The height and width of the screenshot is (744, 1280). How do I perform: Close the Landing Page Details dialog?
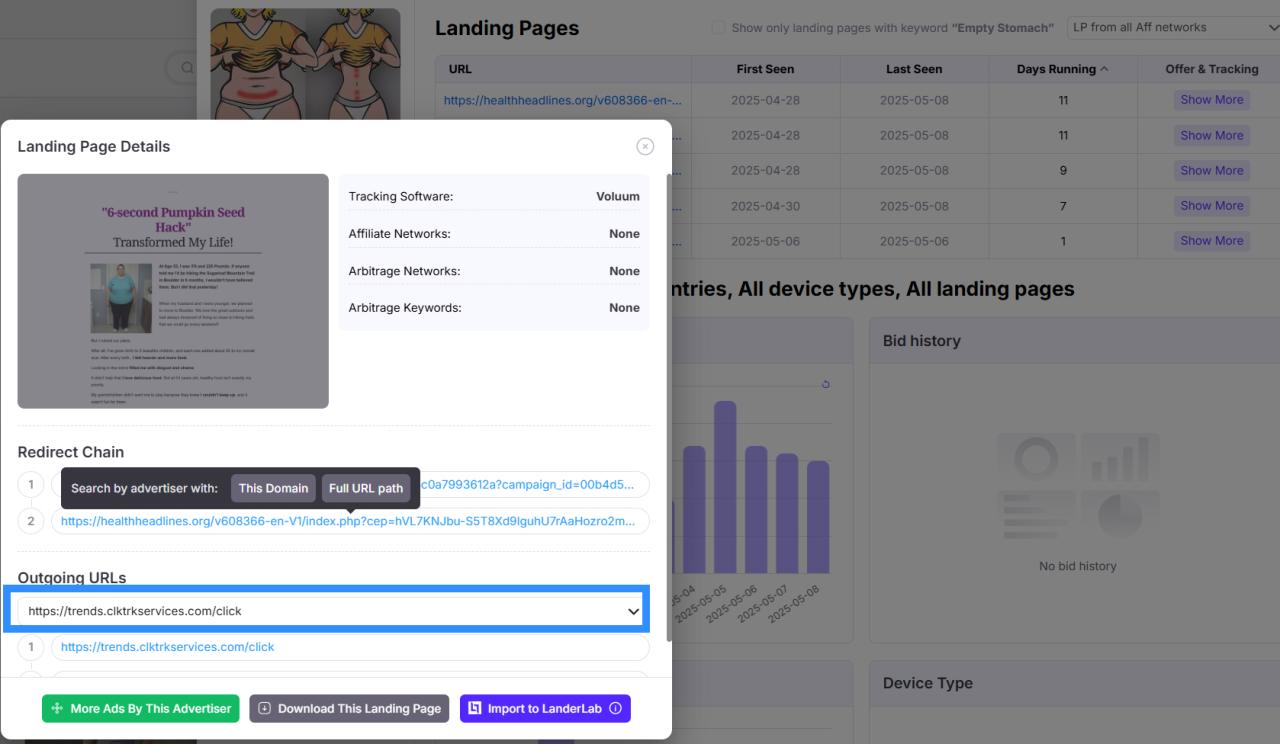pos(645,146)
